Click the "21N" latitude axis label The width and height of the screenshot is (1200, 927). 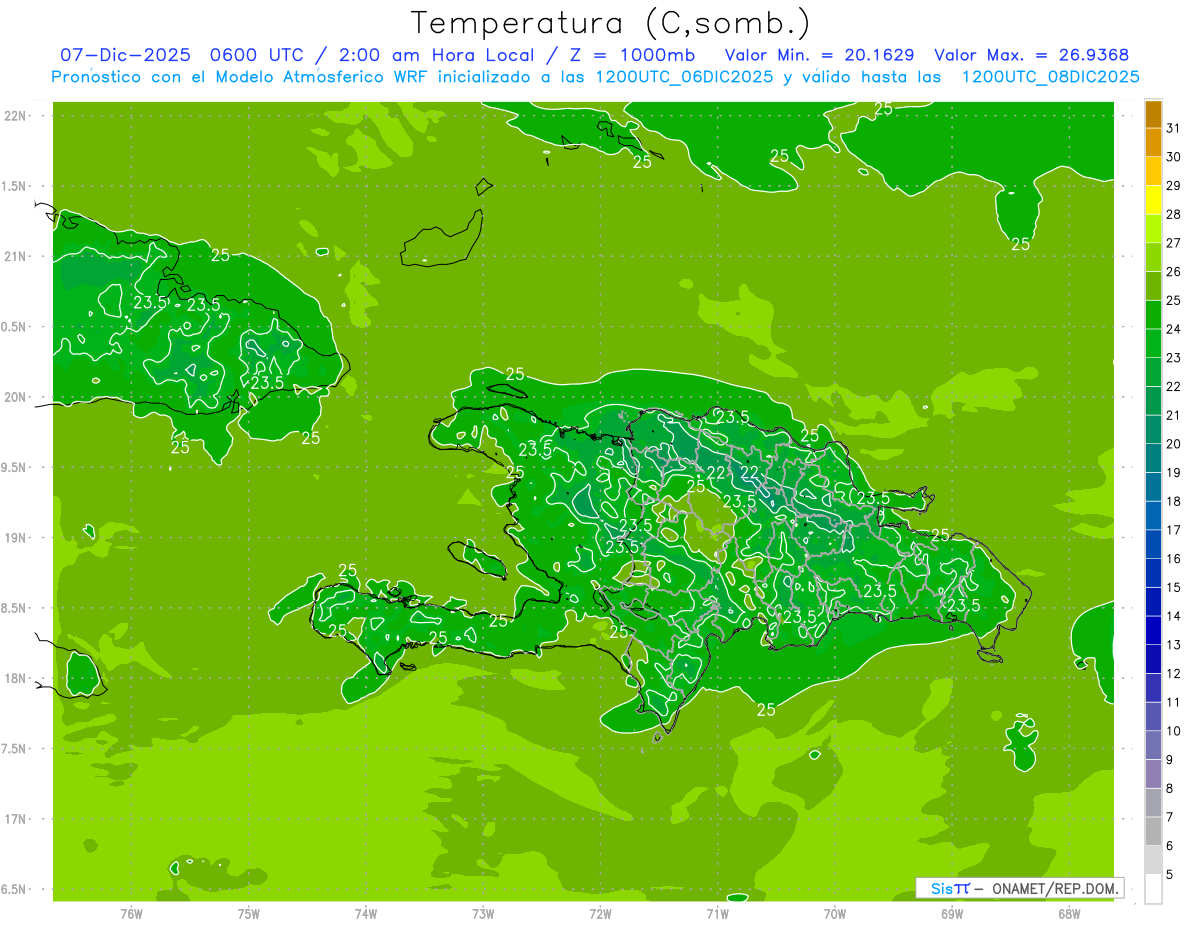14,256
